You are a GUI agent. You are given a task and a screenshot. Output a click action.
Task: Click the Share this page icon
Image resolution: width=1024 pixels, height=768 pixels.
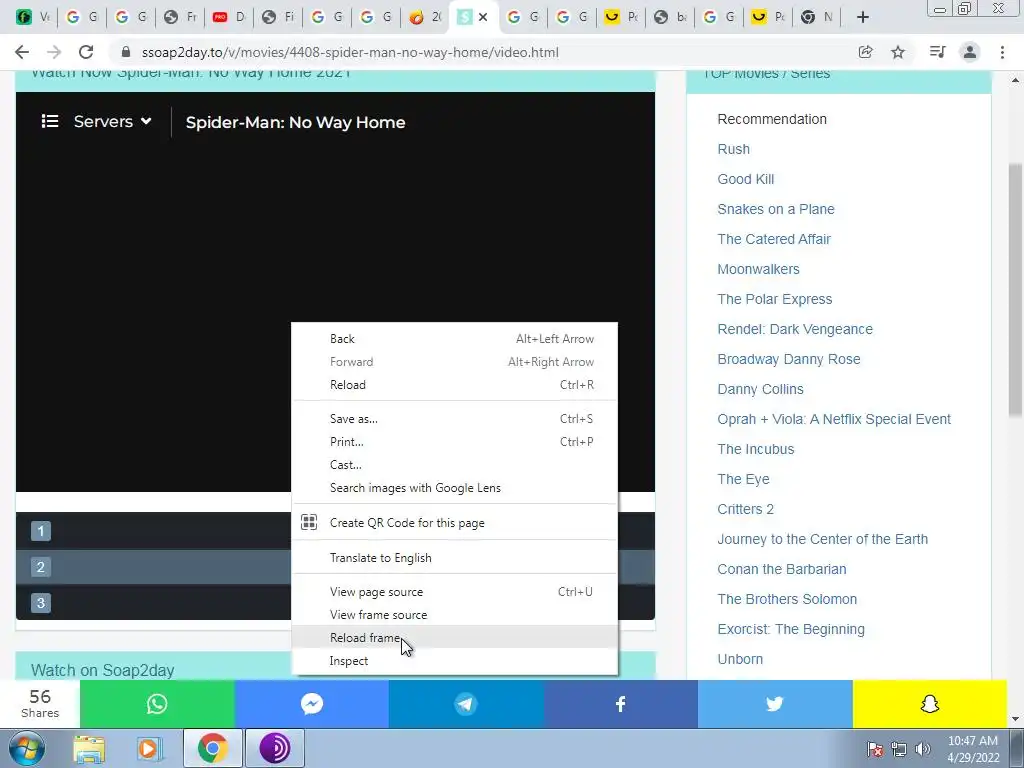(x=865, y=52)
